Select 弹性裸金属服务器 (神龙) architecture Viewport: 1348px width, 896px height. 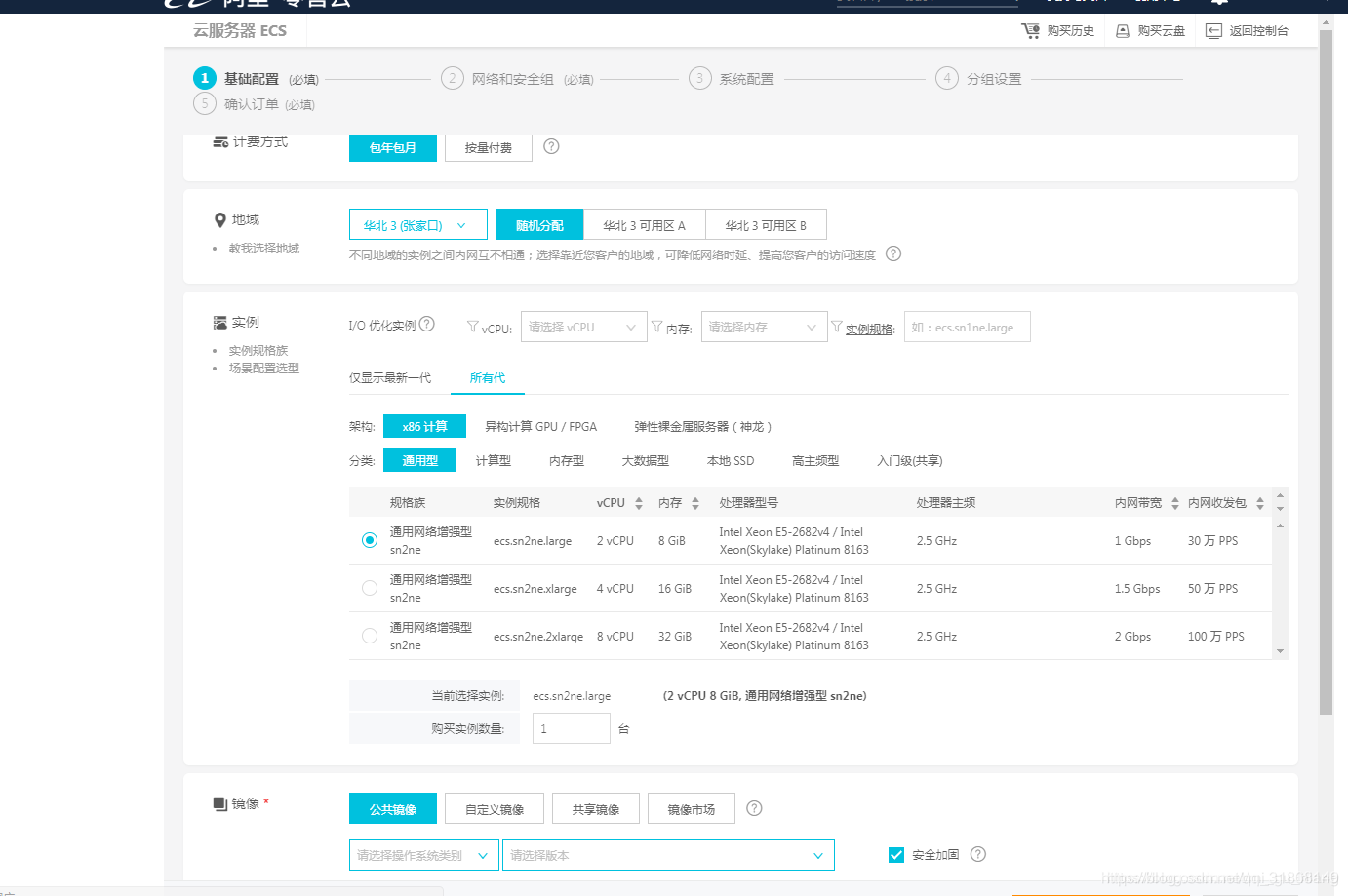pos(703,426)
